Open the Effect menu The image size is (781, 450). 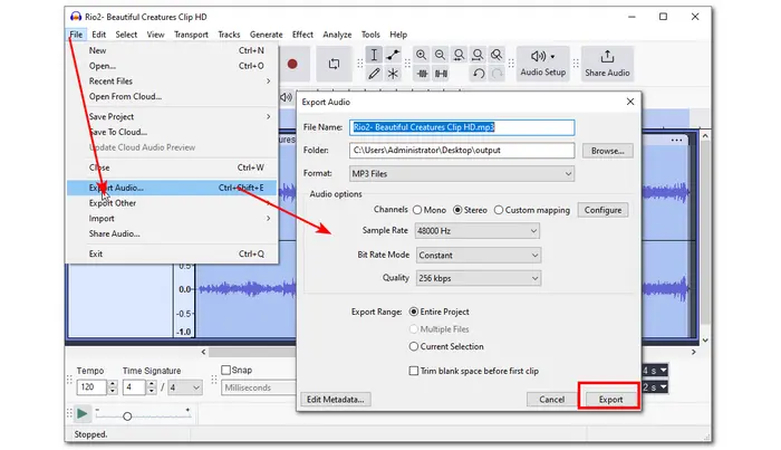(302, 34)
